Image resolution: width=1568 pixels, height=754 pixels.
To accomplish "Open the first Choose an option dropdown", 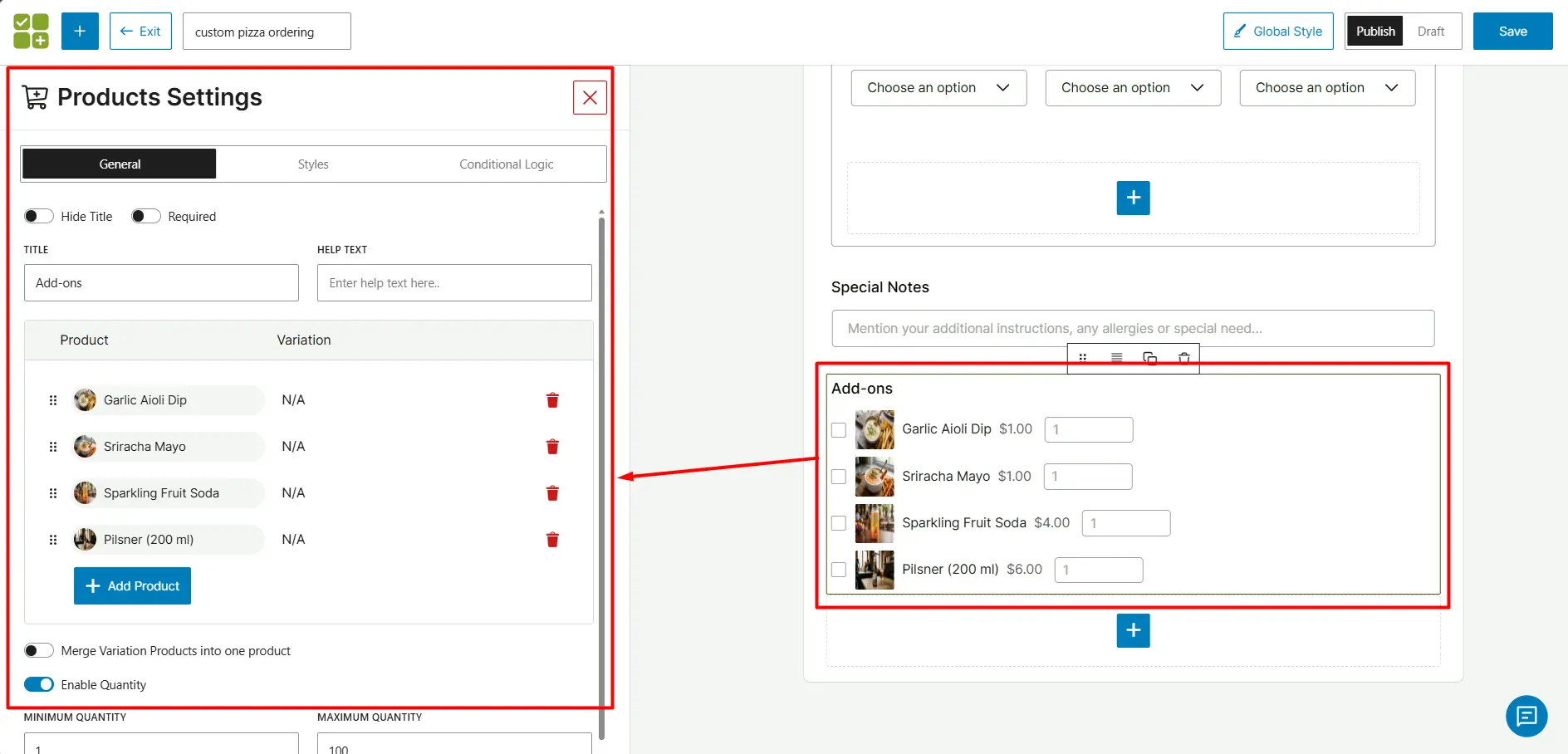I will pos(938,87).
